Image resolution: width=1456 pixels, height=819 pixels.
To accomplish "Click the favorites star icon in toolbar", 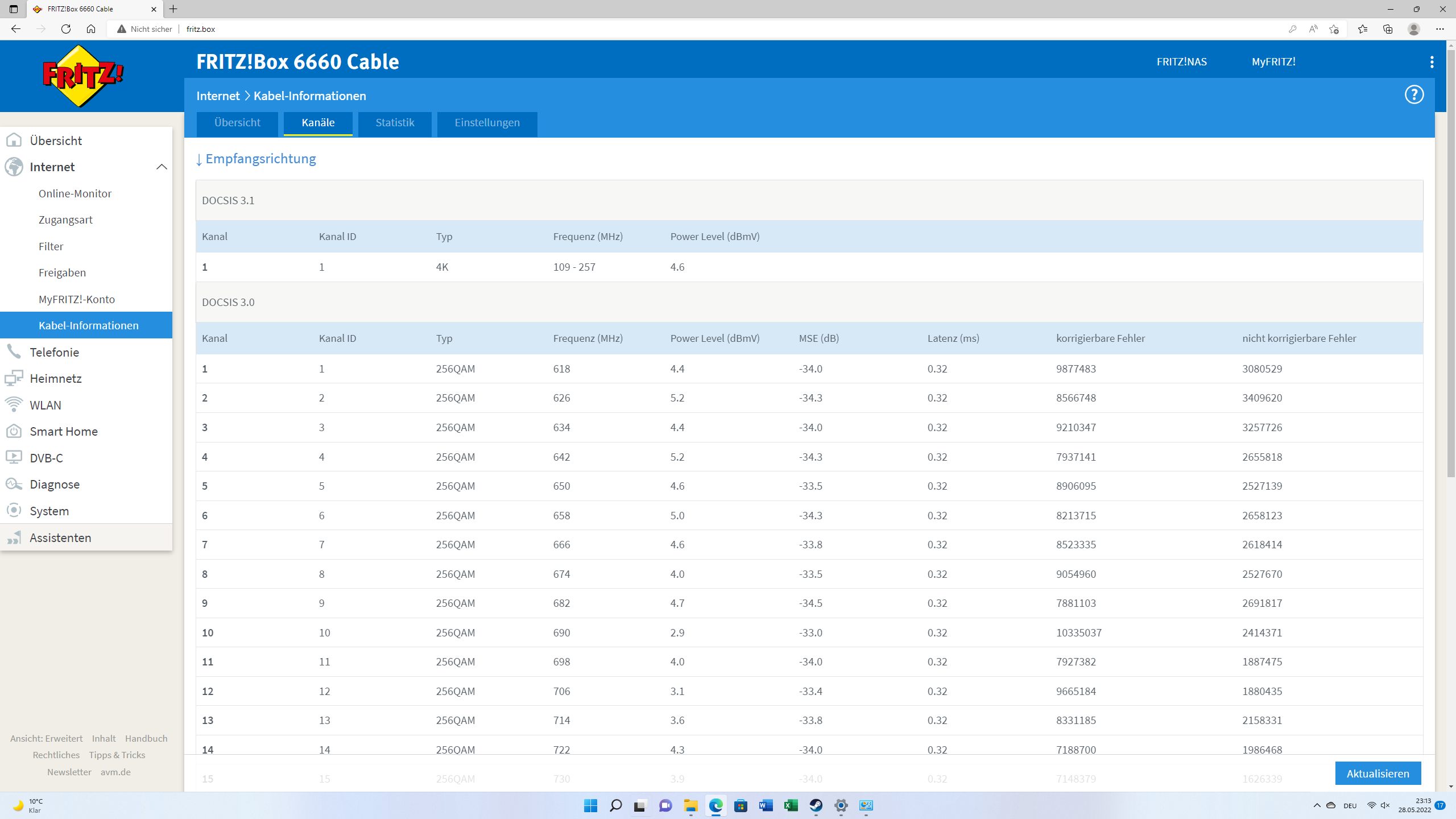I will (x=1363, y=29).
